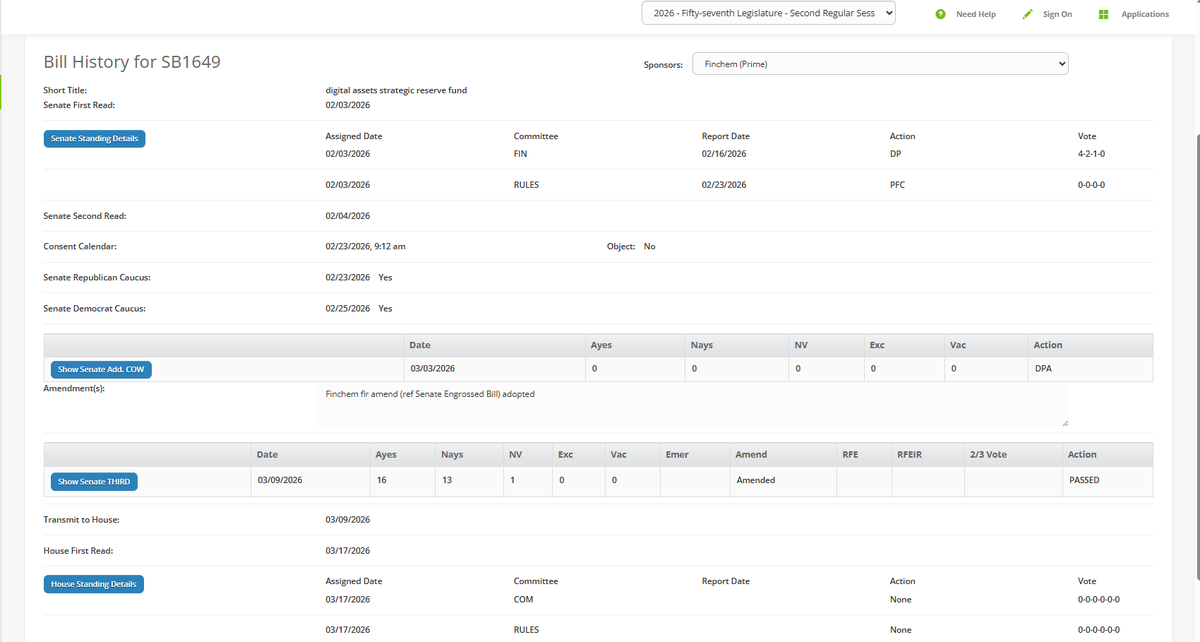Click the PFC action cell
The height and width of the screenshot is (642, 1200).
coord(897,185)
